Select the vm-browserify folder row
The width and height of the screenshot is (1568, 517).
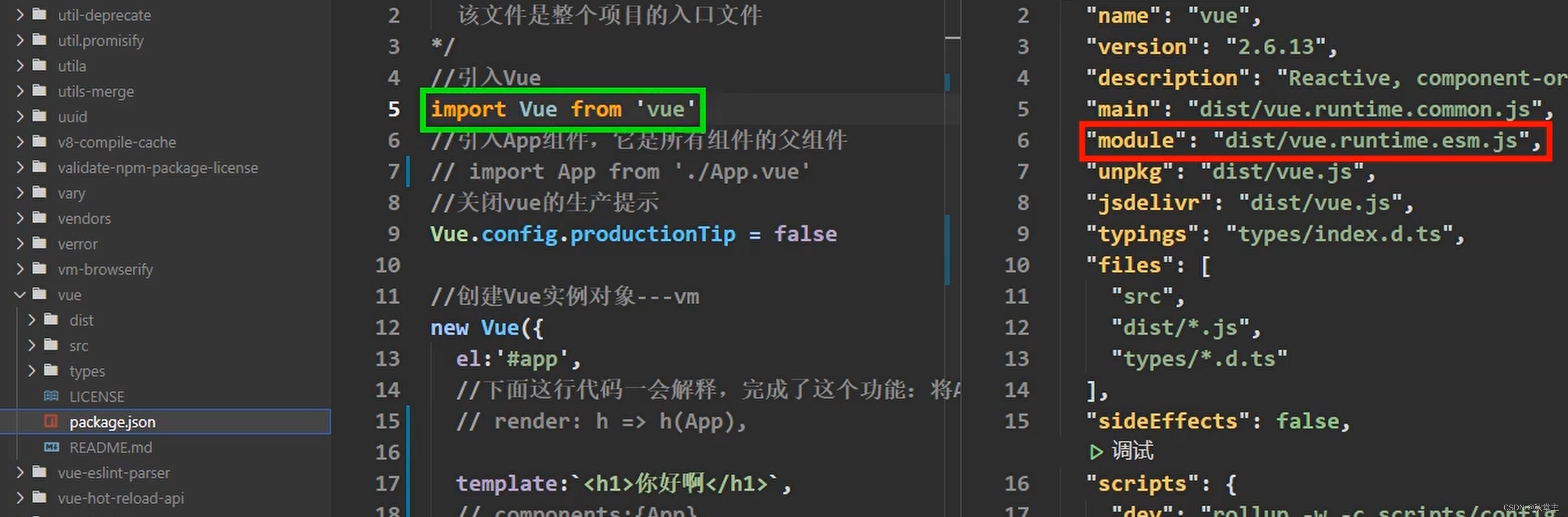coord(165,270)
